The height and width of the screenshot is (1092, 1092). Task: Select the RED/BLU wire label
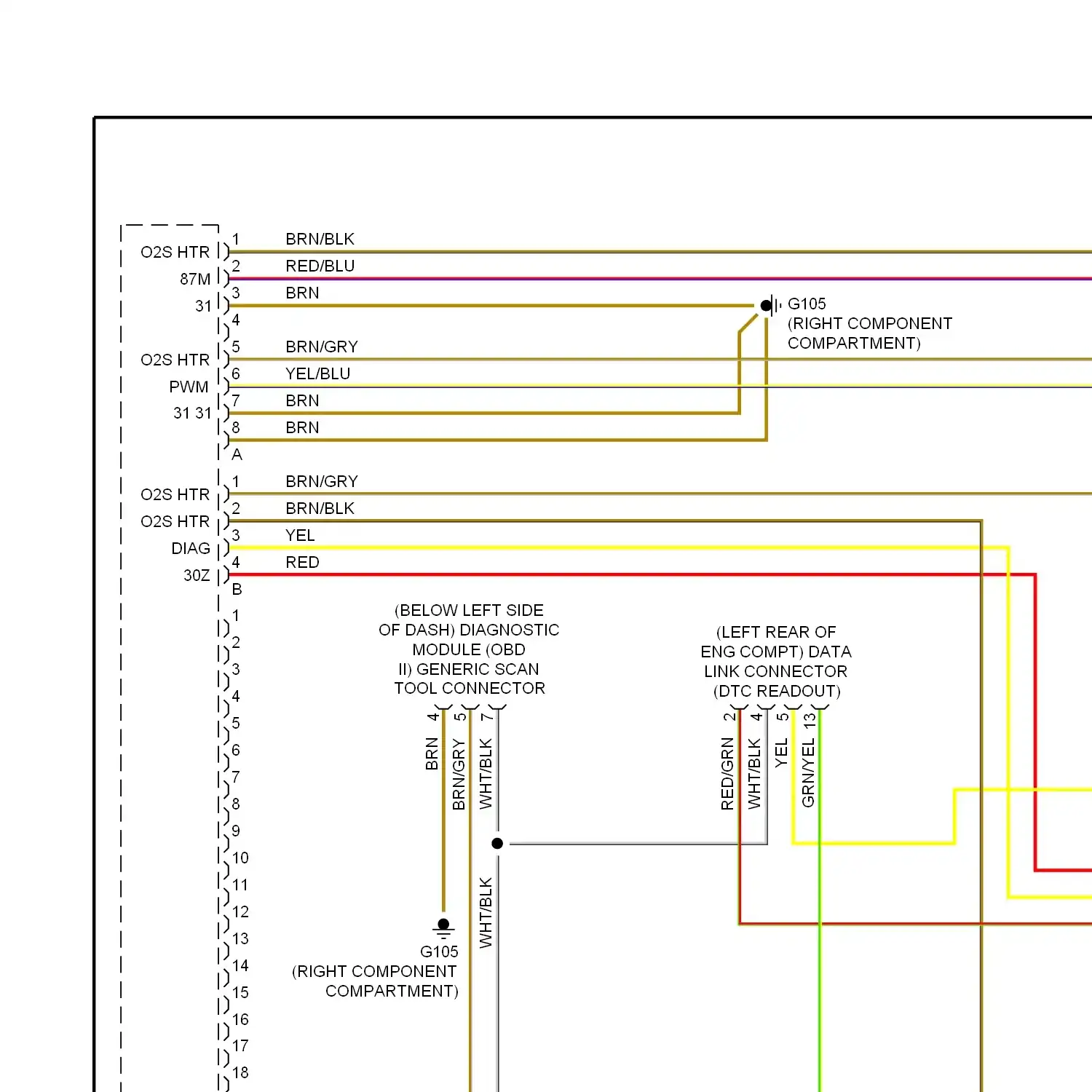pos(320,266)
